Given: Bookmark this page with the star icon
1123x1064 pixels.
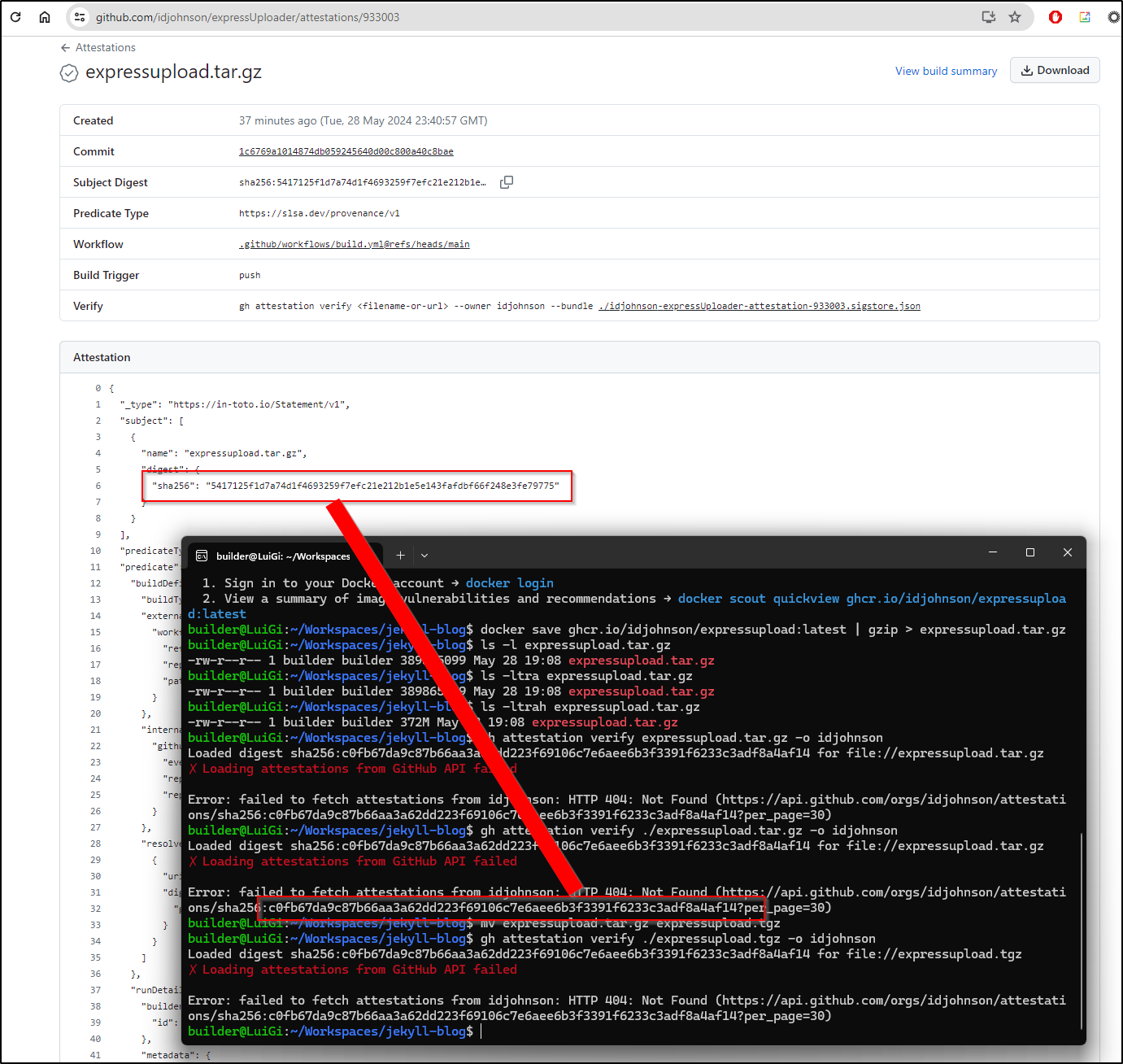Looking at the screenshot, I should tap(1015, 17).
